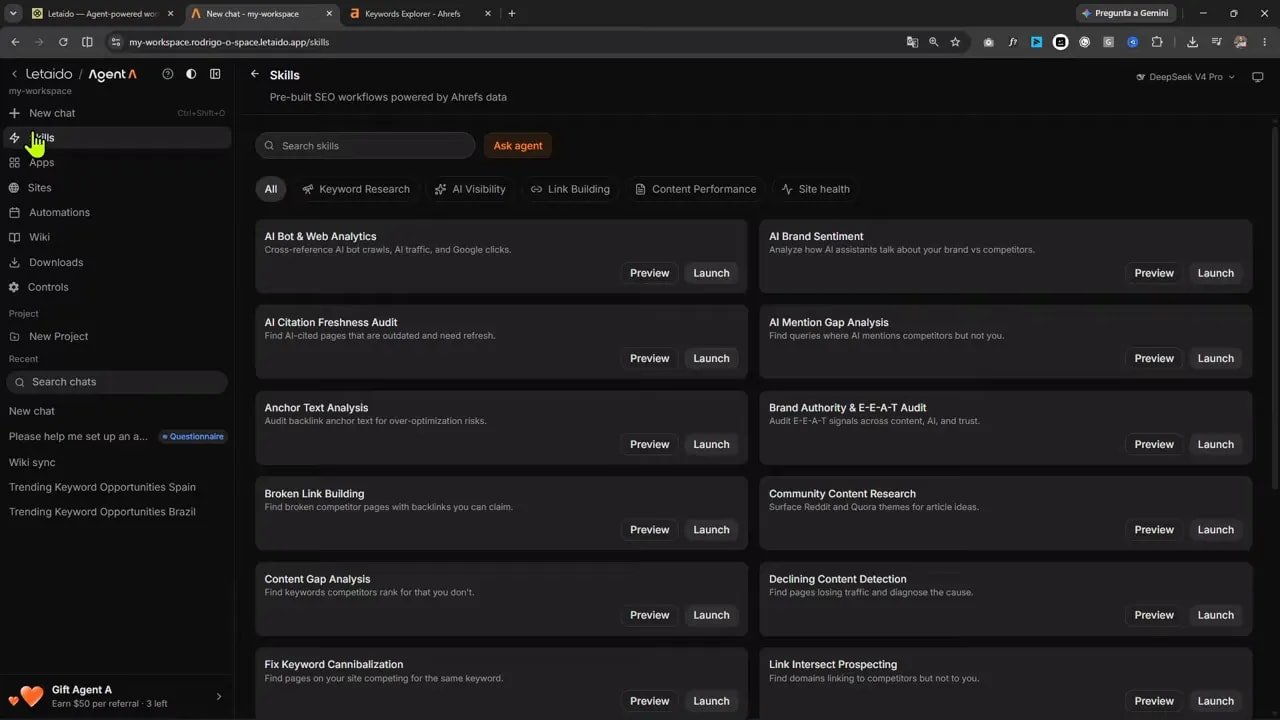The image size is (1280, 720).
Task: Open the chat tagged Questionnaire
Action: coord(116,436)
